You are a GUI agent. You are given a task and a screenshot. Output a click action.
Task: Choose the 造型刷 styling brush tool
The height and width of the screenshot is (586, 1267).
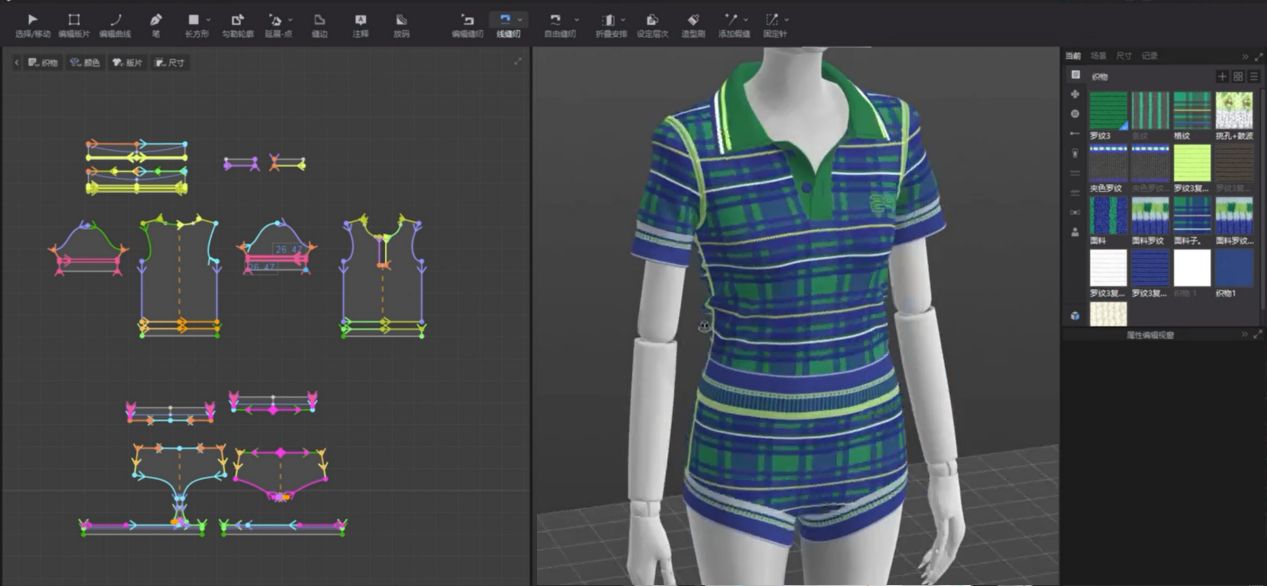pyautogui.click(x=694, y=20)
